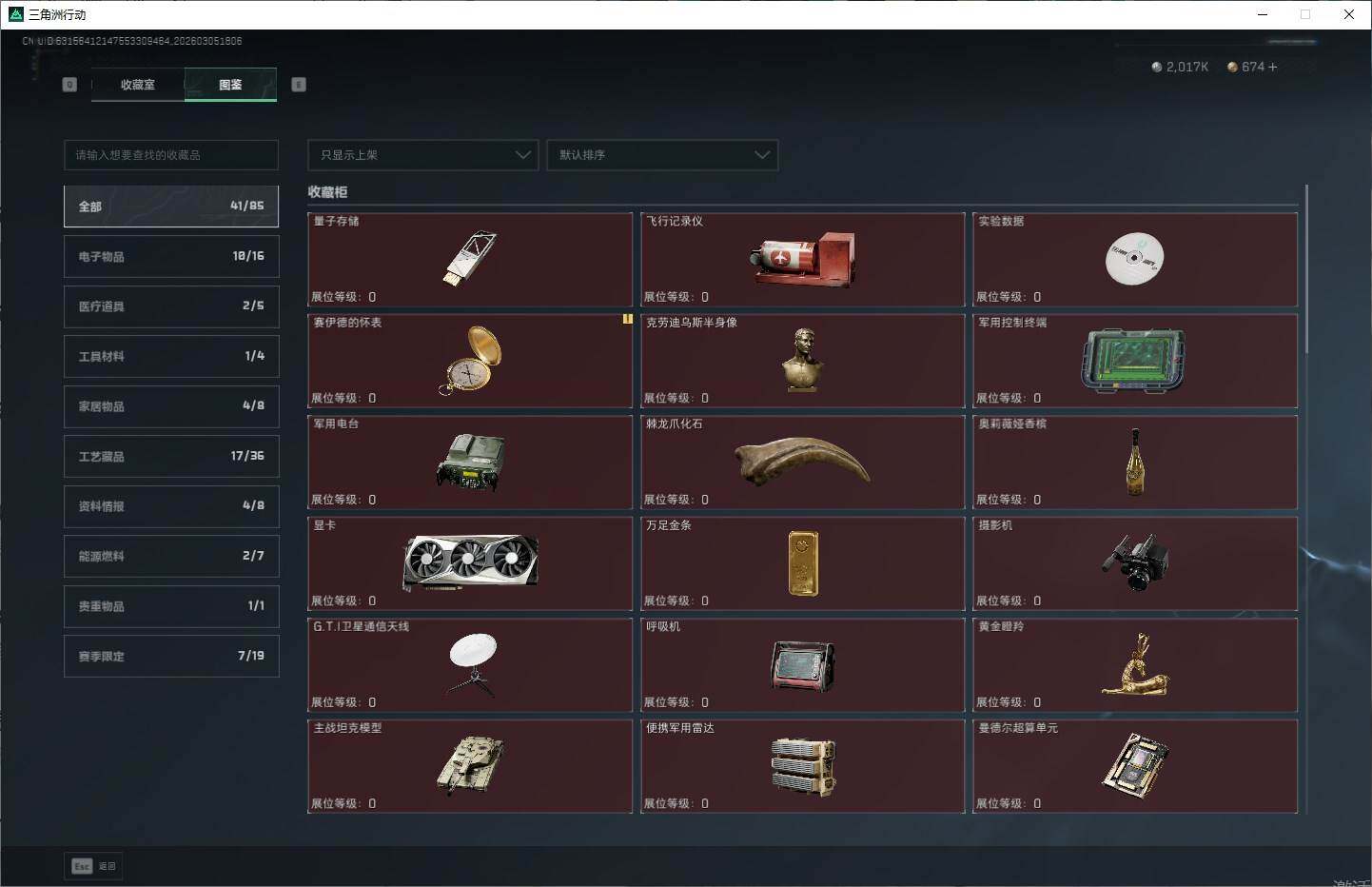Click the UID text at top left

(x=132, y=41)
